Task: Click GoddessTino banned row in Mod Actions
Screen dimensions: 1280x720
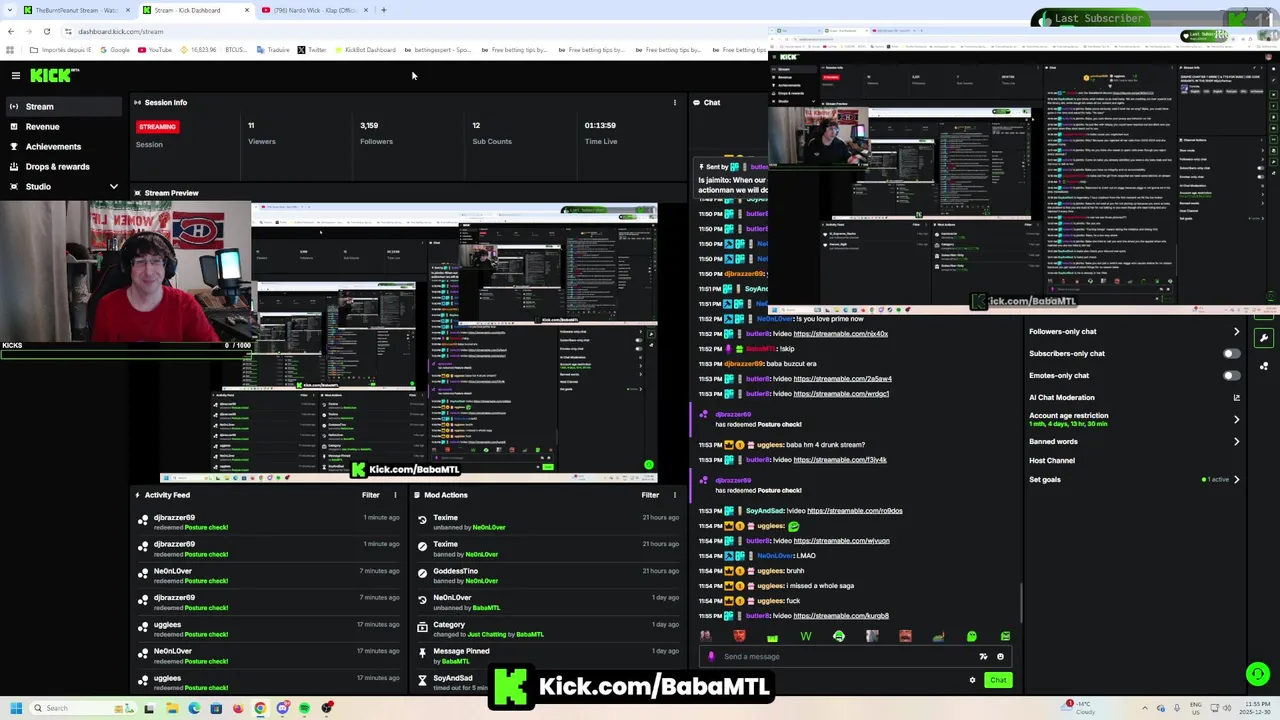Action: coord(548,576)
